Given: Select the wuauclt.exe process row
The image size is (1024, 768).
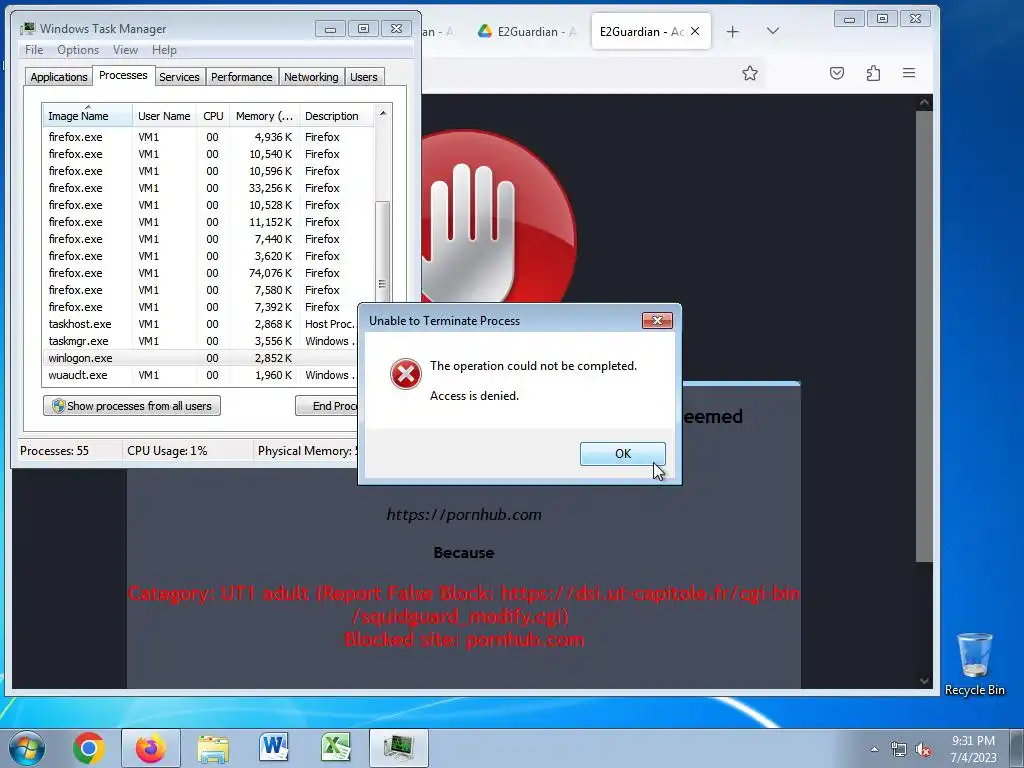Looking at the screenshot, I should (201, 375).
